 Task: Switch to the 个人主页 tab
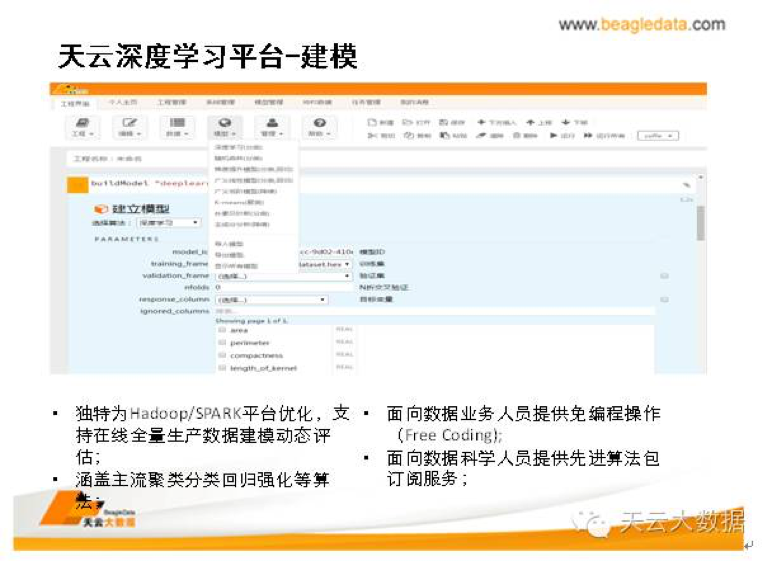click(123, 102)
